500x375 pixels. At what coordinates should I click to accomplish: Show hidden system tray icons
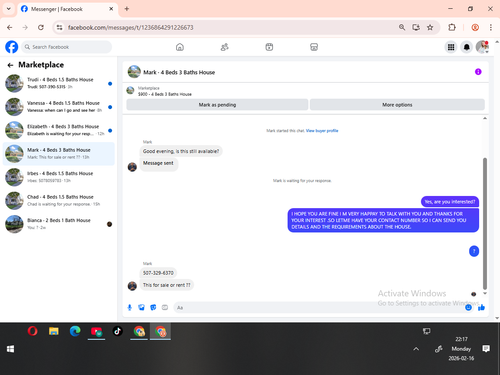coord(416,349)
